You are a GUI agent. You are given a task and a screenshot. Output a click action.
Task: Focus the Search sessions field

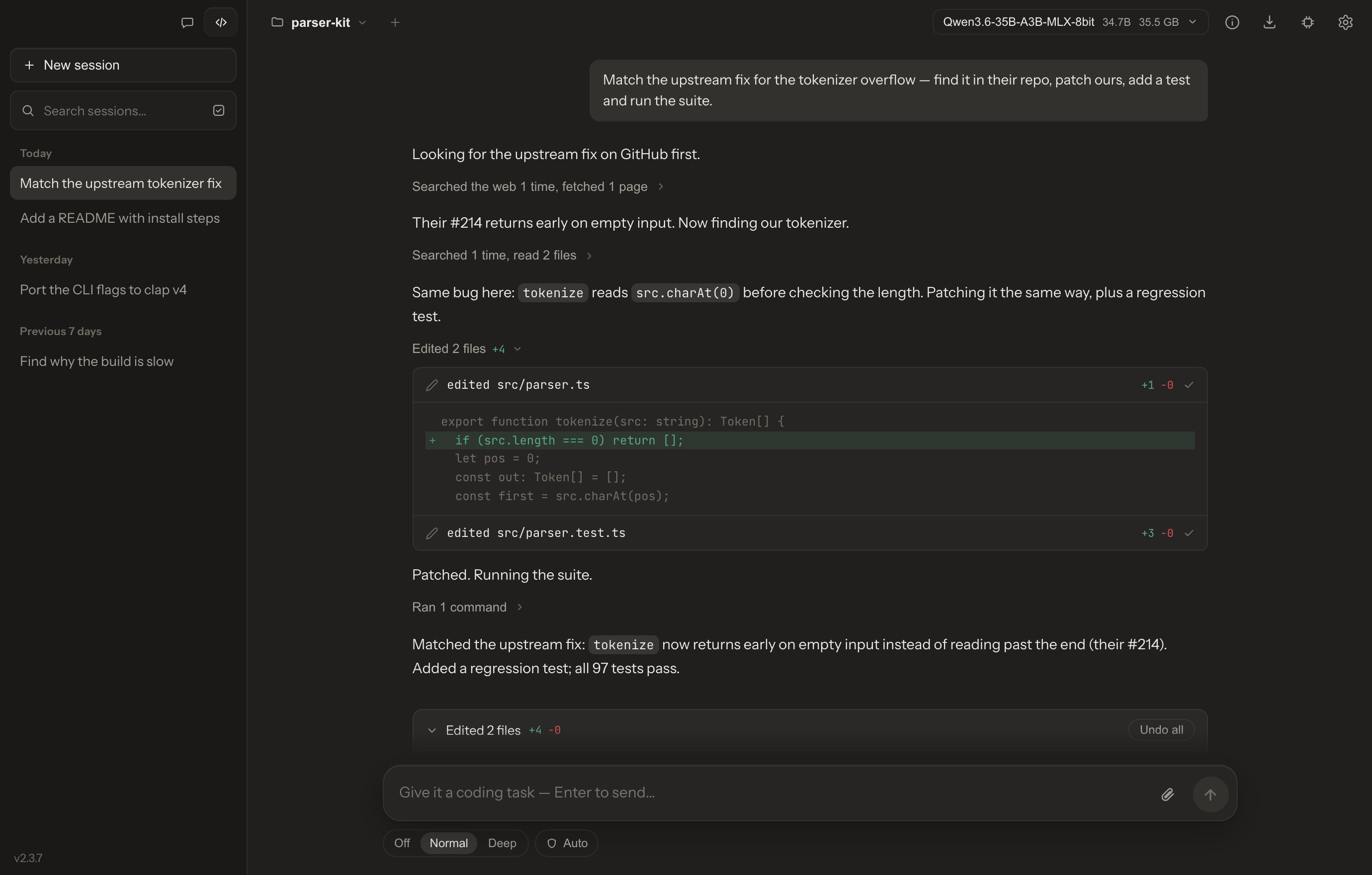click(123, 110)
